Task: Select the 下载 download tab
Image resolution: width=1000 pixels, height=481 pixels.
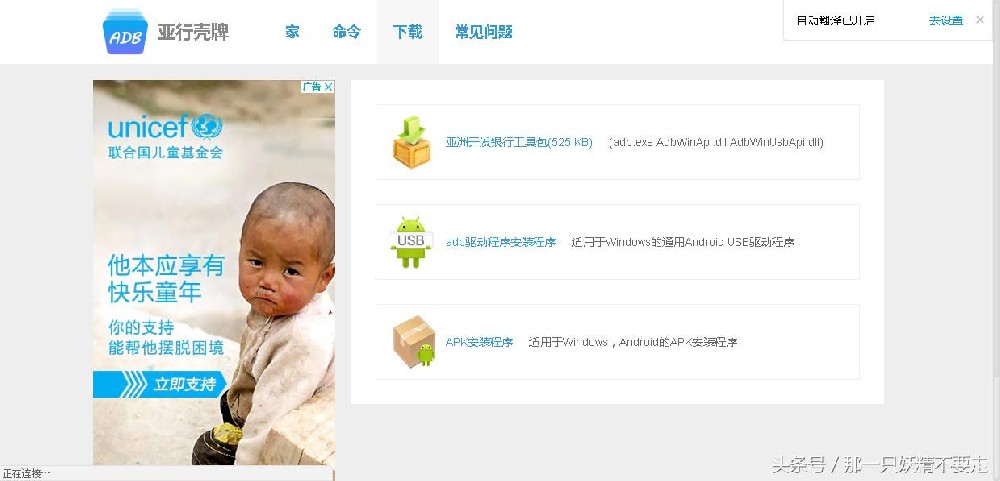Action: [x=408, y=32]
